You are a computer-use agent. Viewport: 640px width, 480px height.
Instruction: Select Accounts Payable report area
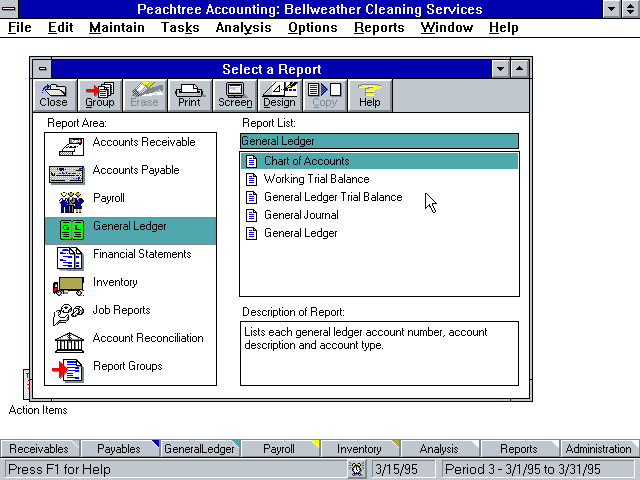[130, 174]
